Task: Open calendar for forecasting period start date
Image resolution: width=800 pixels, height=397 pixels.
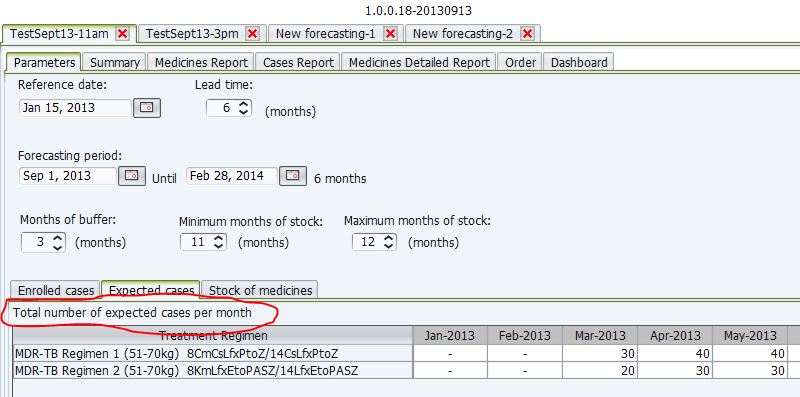Action: [x=132, y=176]
